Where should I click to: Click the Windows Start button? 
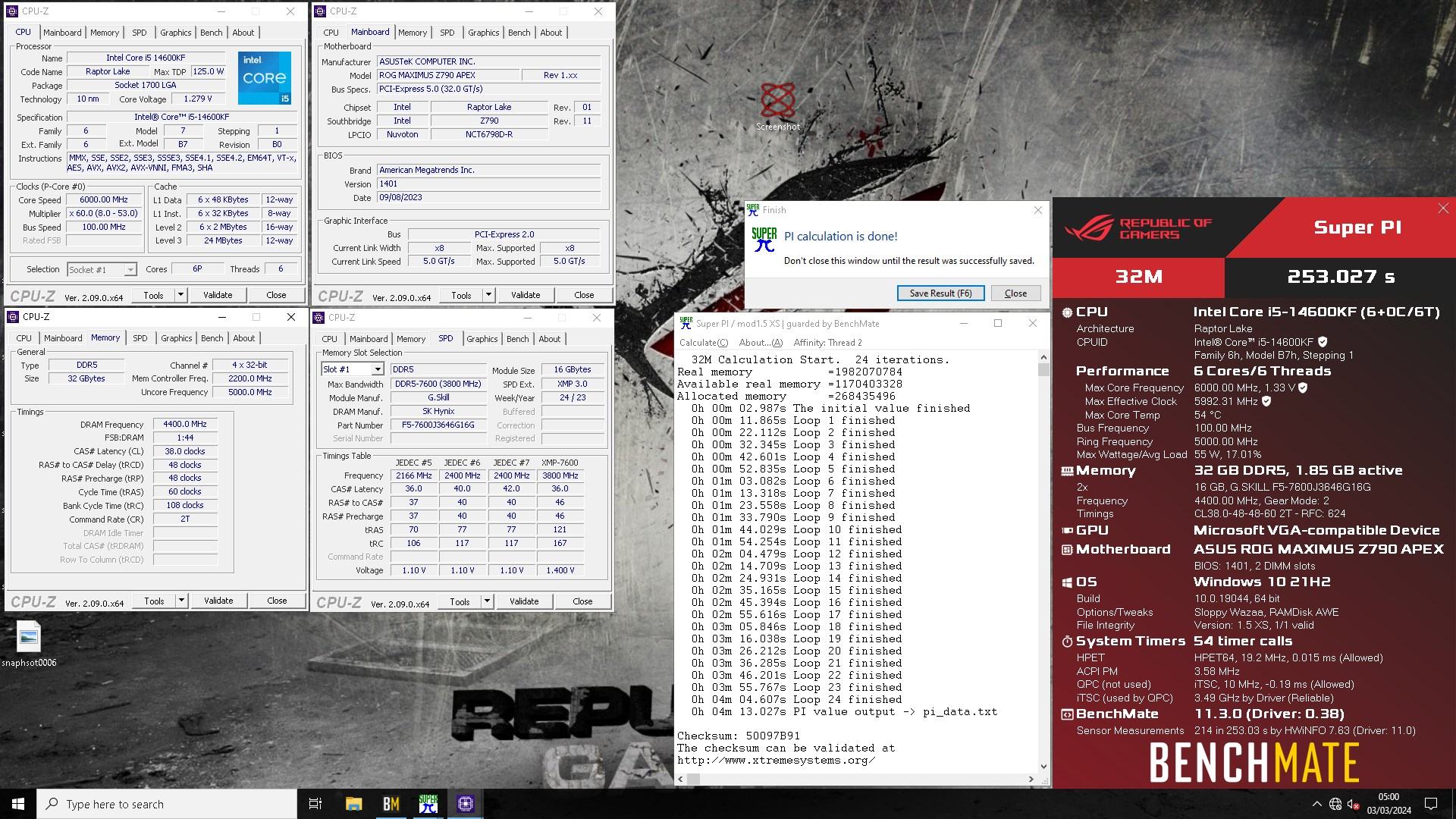pyautogui.click(x=18, y=804)
